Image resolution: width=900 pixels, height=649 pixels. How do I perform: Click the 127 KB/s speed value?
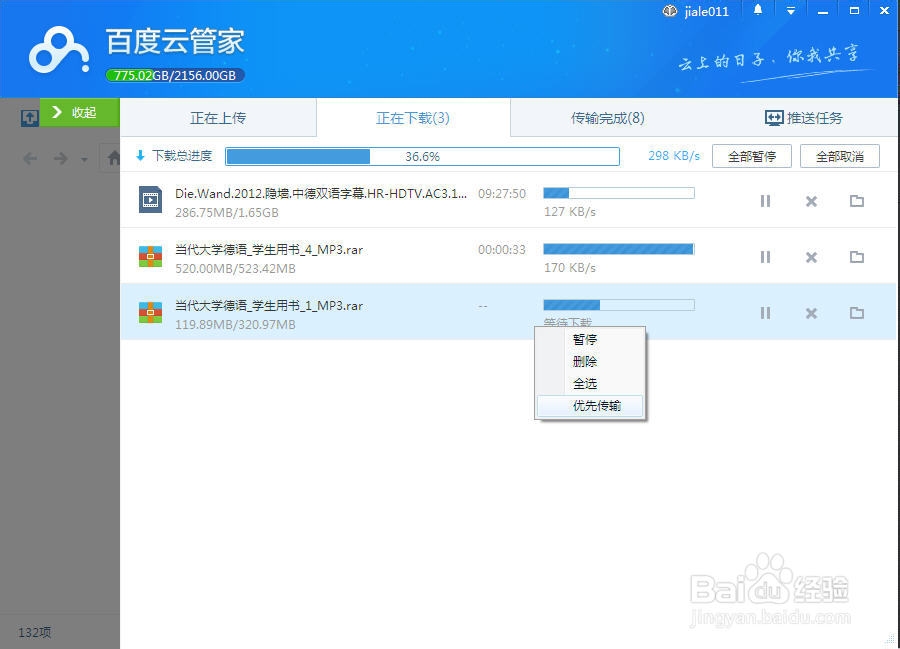570,212
